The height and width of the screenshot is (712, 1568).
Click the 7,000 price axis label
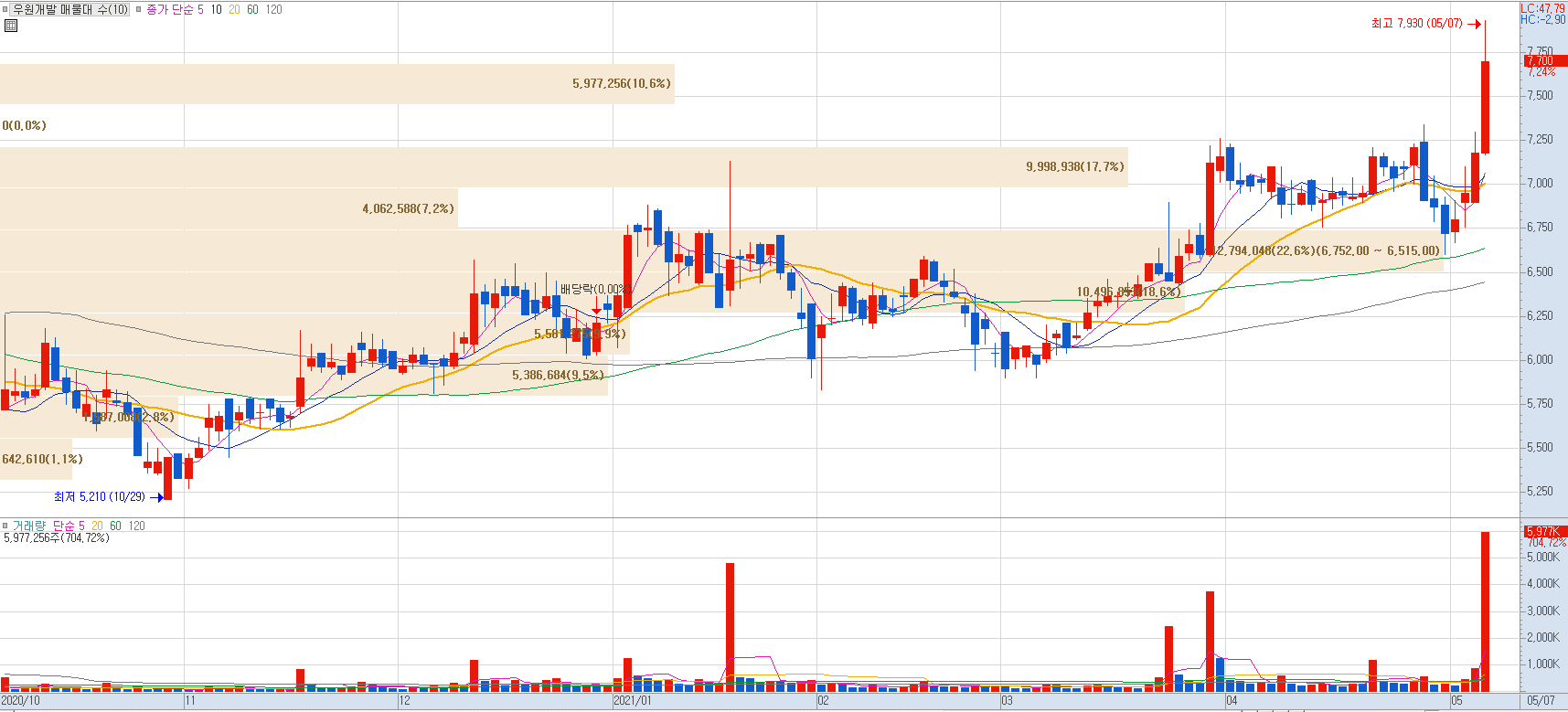[1540, 183]
